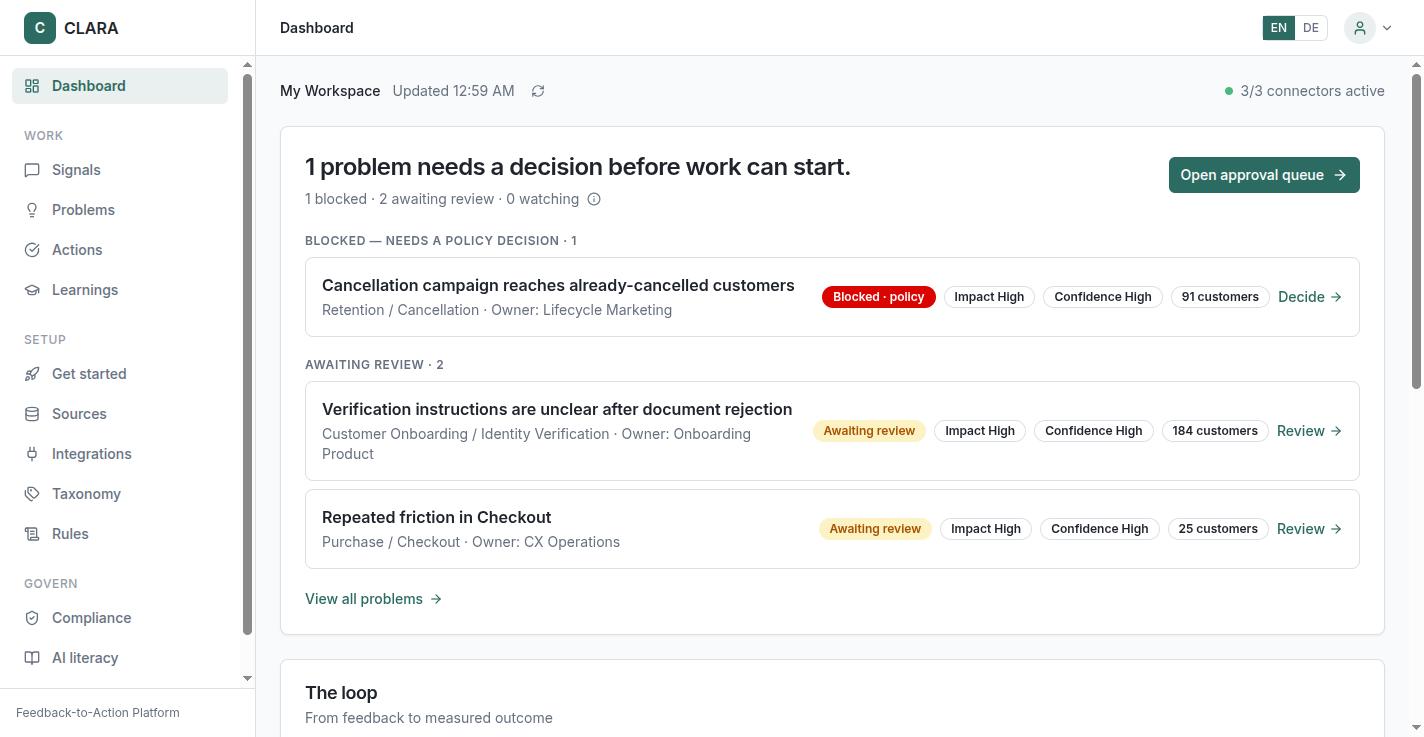
Task: Click Review for Repeated friction in Checkout
Action: 1309,529
